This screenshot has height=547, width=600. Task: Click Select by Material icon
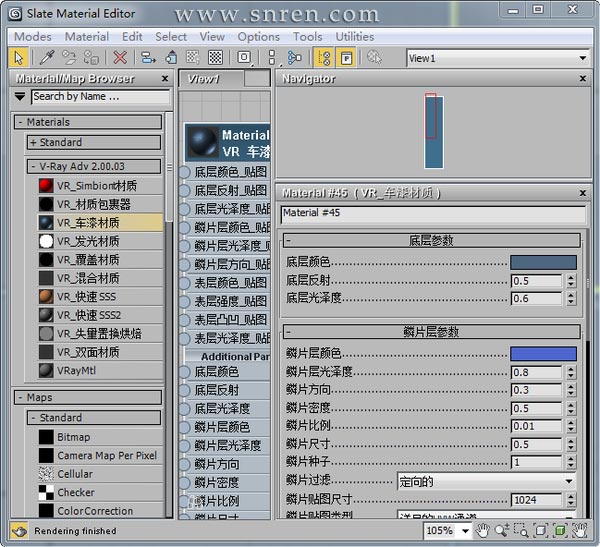pyautogui.click(x=374, y=58)
